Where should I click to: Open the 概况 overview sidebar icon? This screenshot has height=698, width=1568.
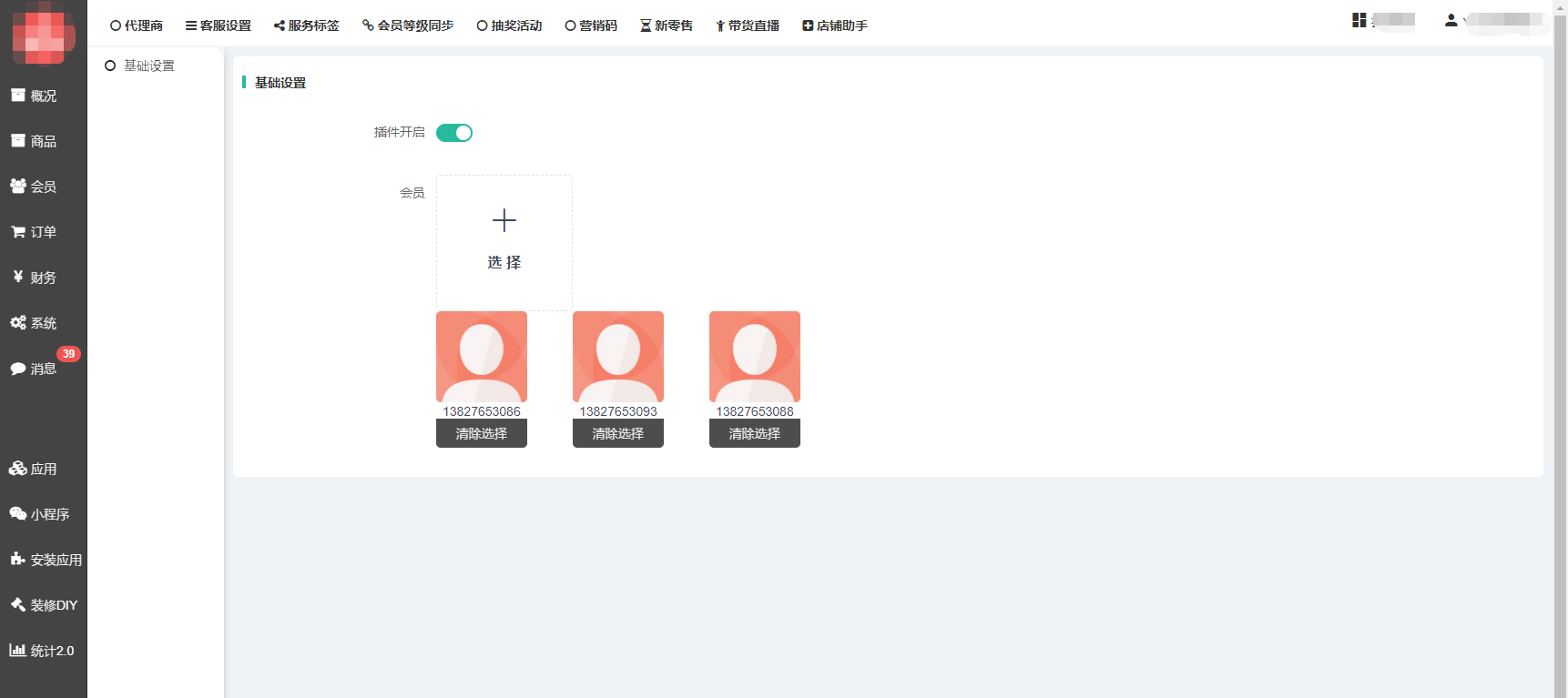18,96
